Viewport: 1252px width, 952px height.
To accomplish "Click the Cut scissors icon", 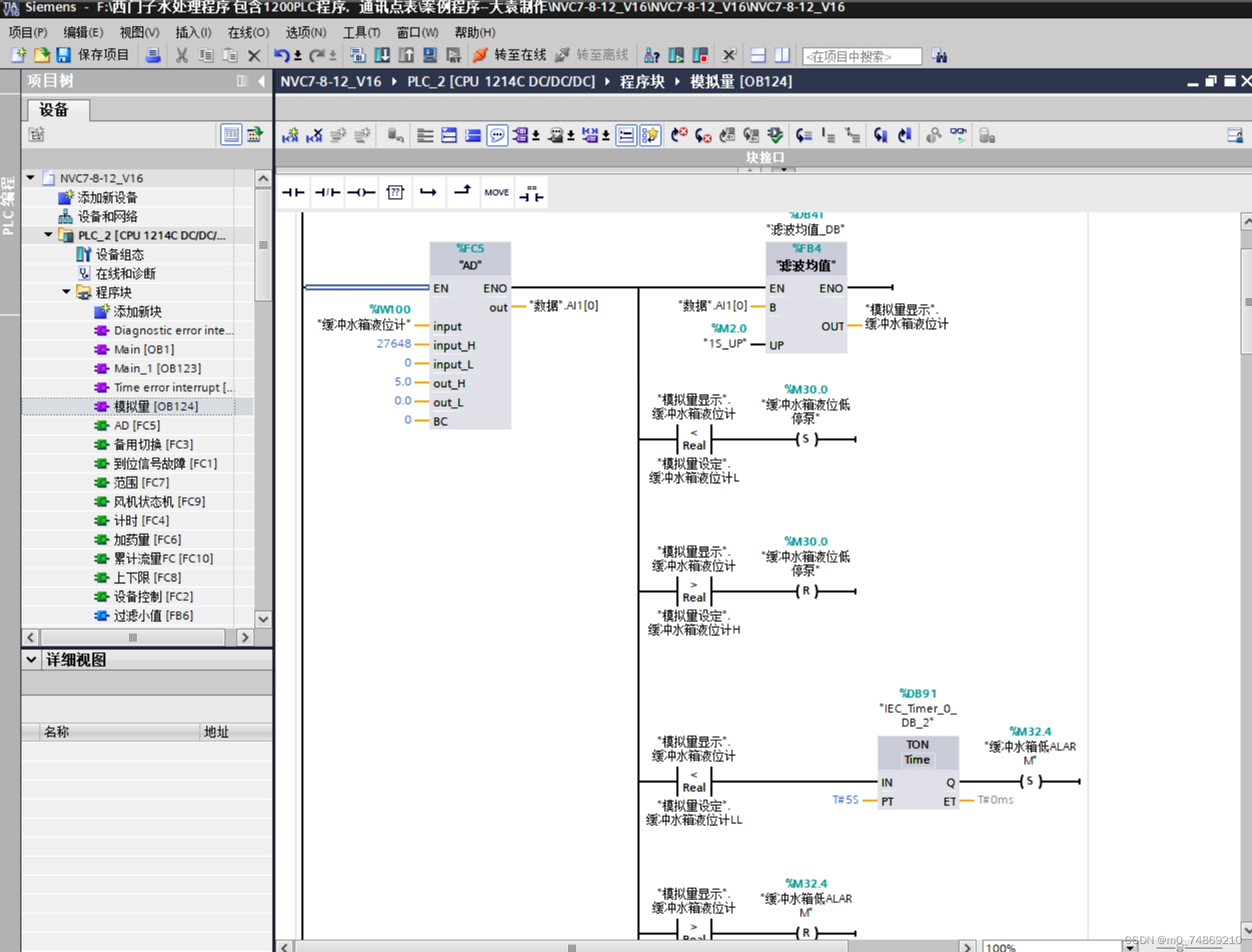I will 181,55.
